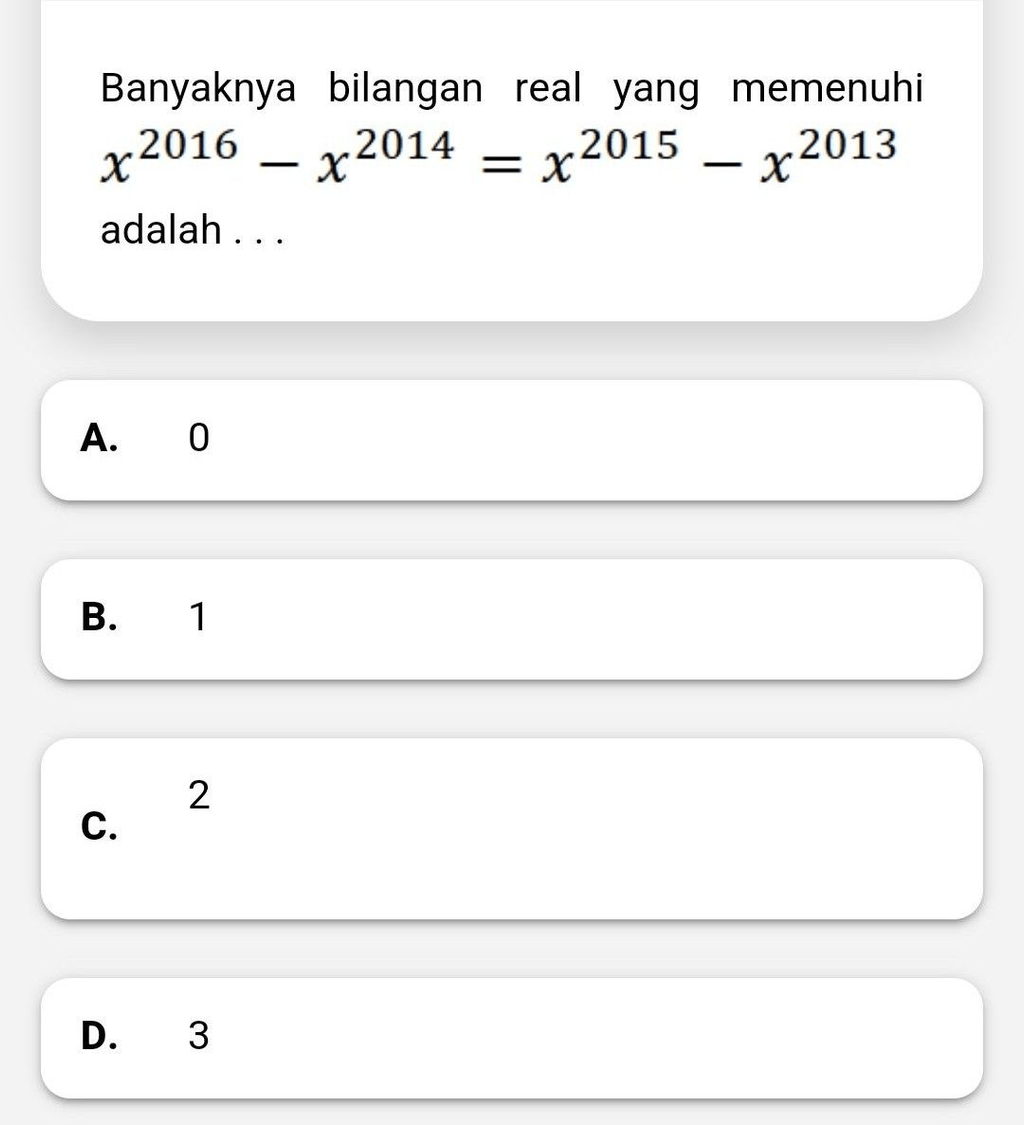This screenshot has width=1024, height=1125.
Task: Click the x^2015 term in the equation
Action: click(609, 156)
